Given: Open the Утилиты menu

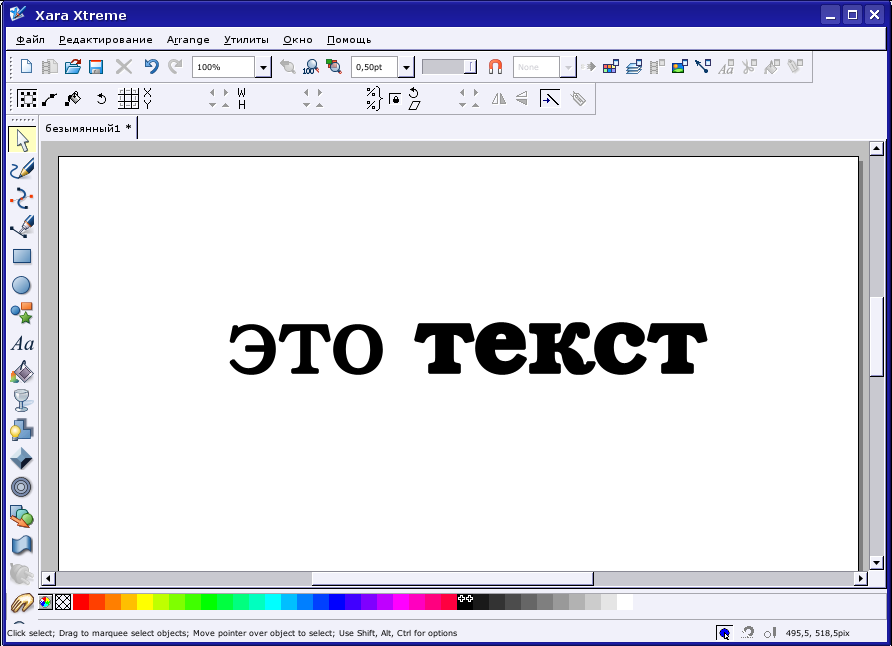Looking at the screenshot, I should click(246, 40).
